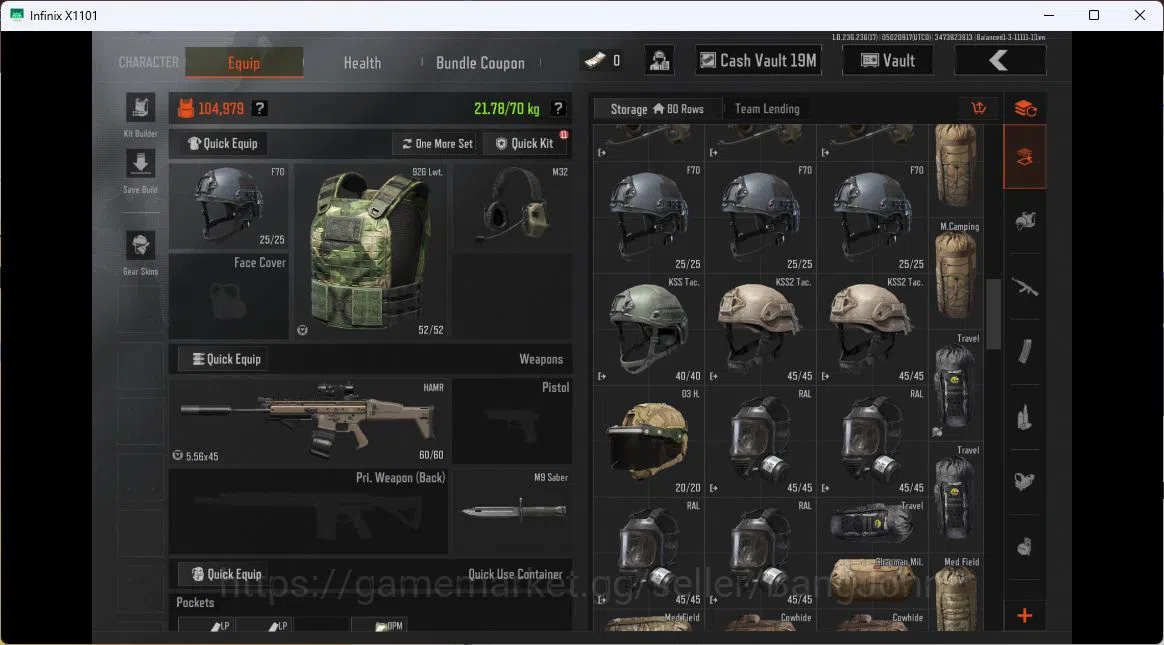This screenshot has height=645, width=1164.
Task: Maximize the Infinix X1101 window
Action: [1093, 15]
